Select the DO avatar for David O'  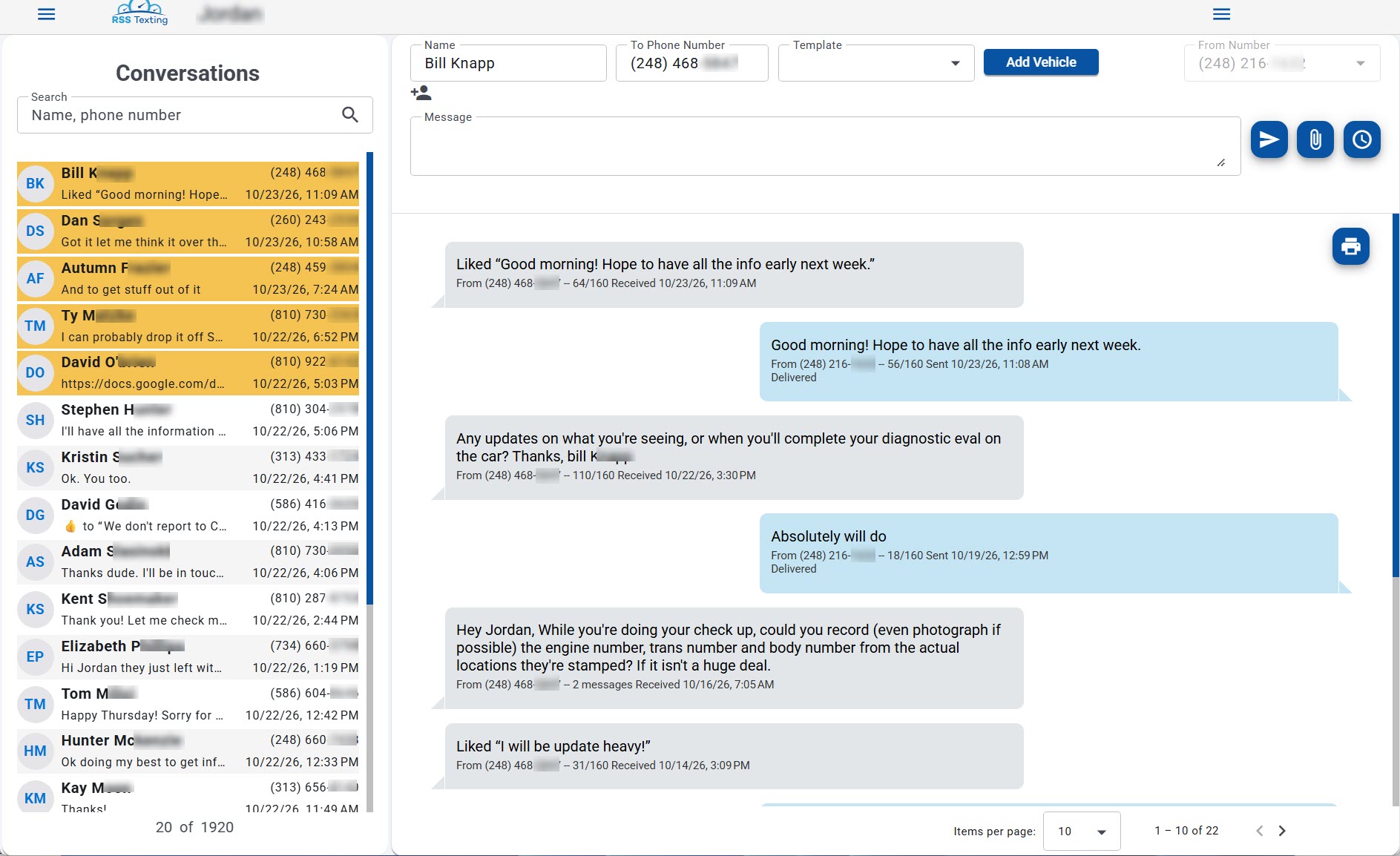pyautogui.click(x=35, y=373)
